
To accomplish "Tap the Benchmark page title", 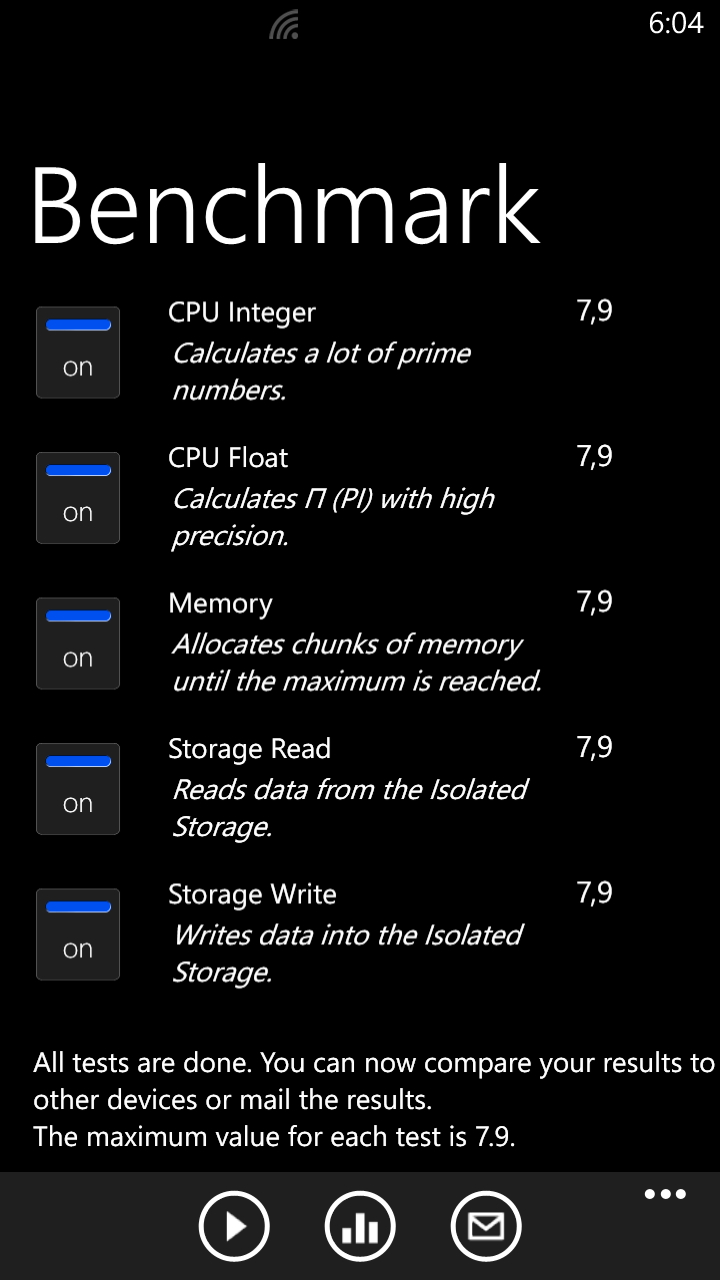I will point(286,205).
